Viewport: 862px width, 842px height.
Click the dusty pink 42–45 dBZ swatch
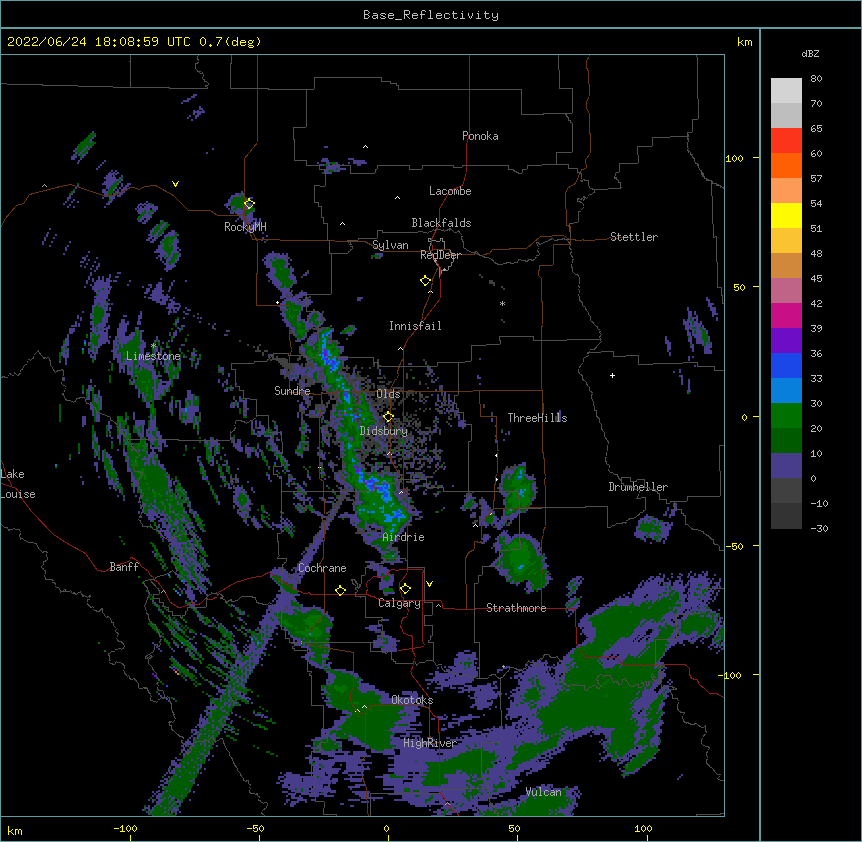click(x=786, y=291)
